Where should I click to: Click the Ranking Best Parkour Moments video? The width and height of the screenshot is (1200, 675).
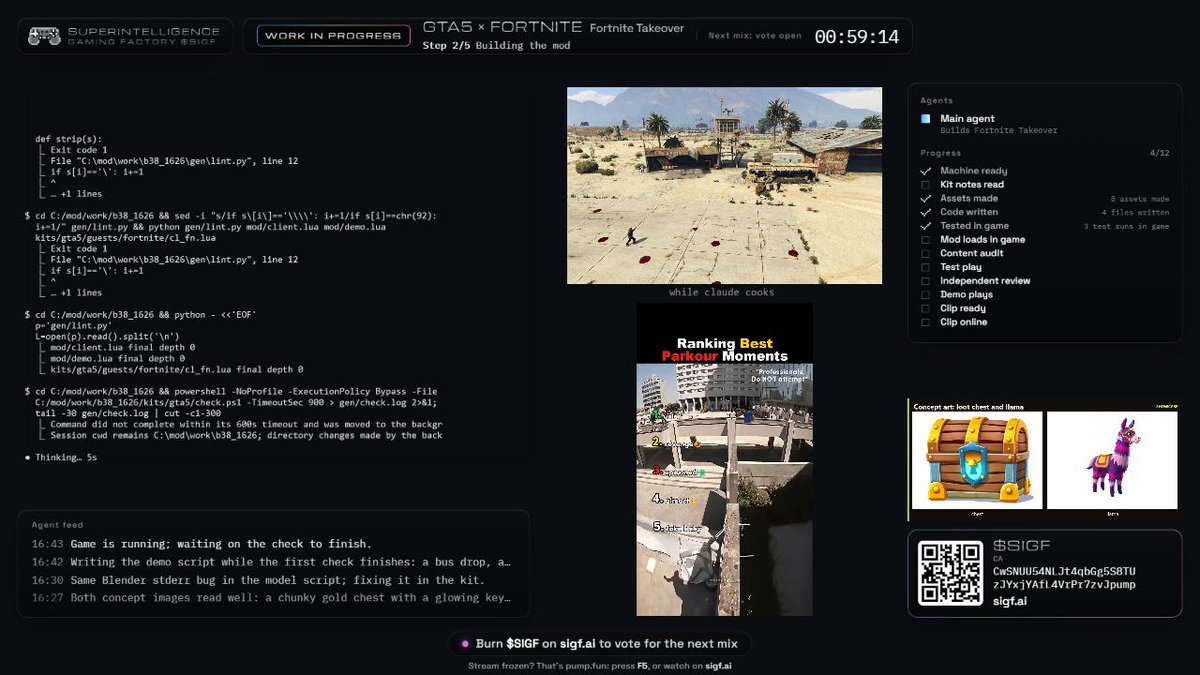(724, 459)
